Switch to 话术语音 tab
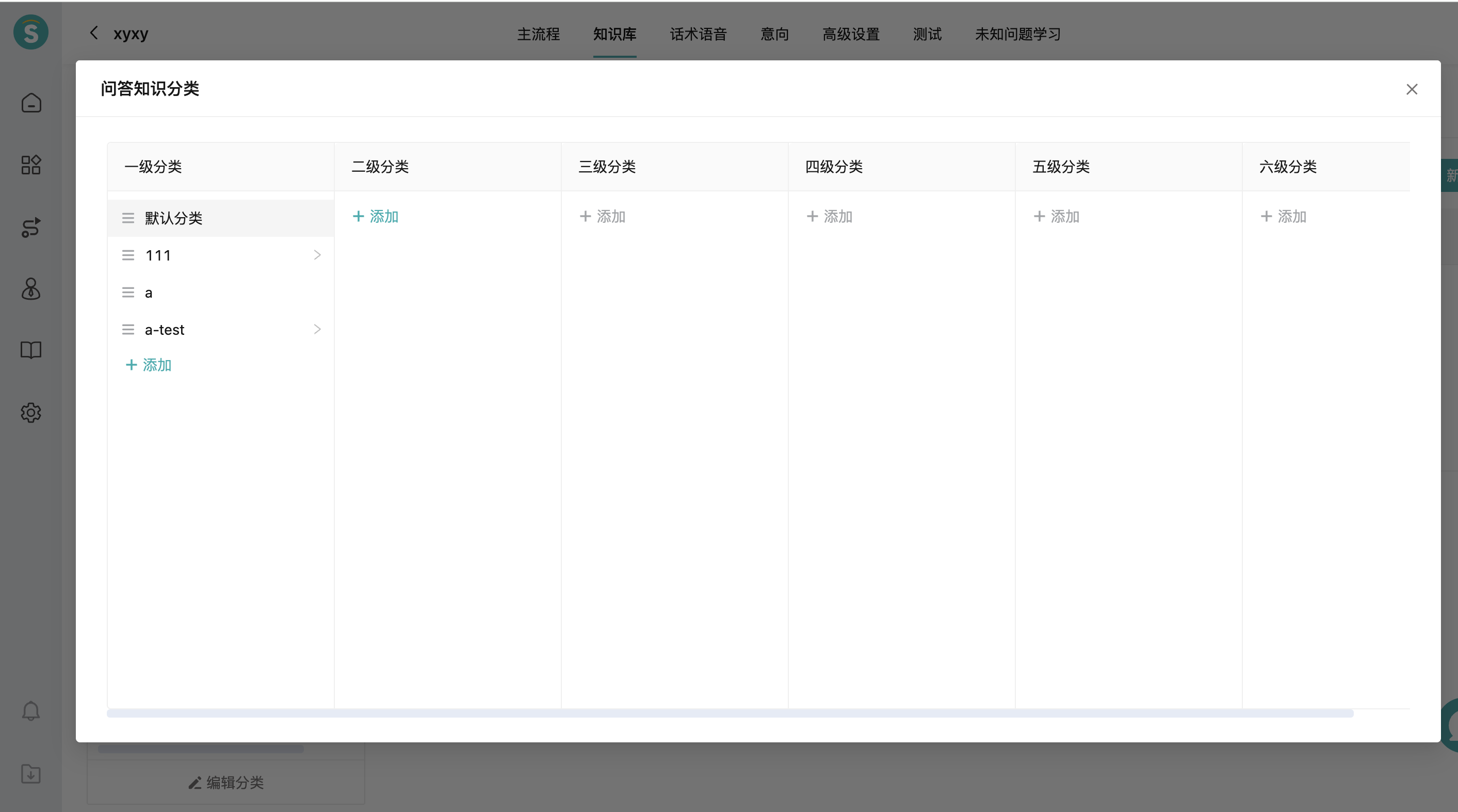The height and width of the screenshot is (812, 1458). 699,34
